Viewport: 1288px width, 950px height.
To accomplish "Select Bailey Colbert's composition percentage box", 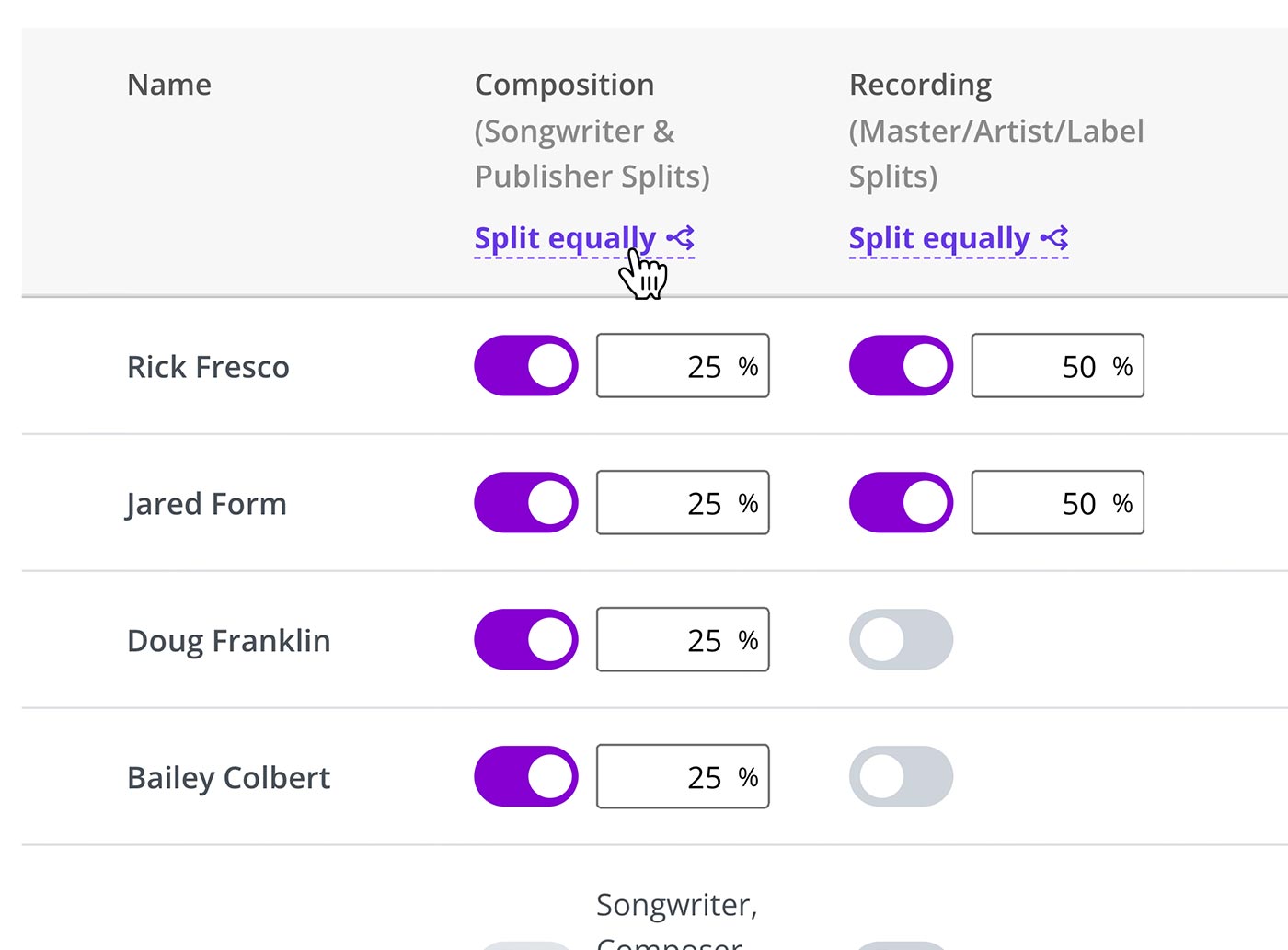I will (x=683, y=777).
